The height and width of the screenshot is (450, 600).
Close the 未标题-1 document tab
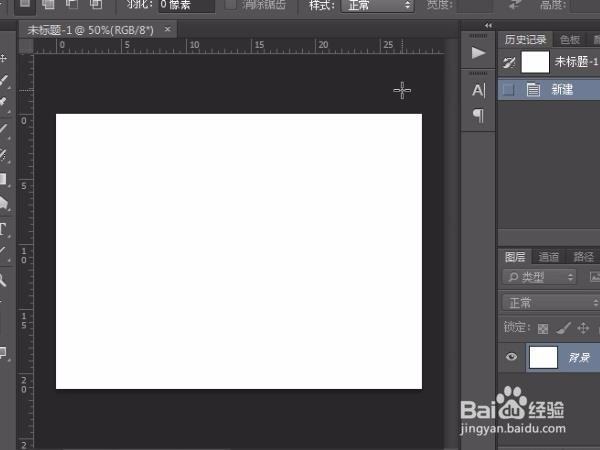[x=167, y=29]
